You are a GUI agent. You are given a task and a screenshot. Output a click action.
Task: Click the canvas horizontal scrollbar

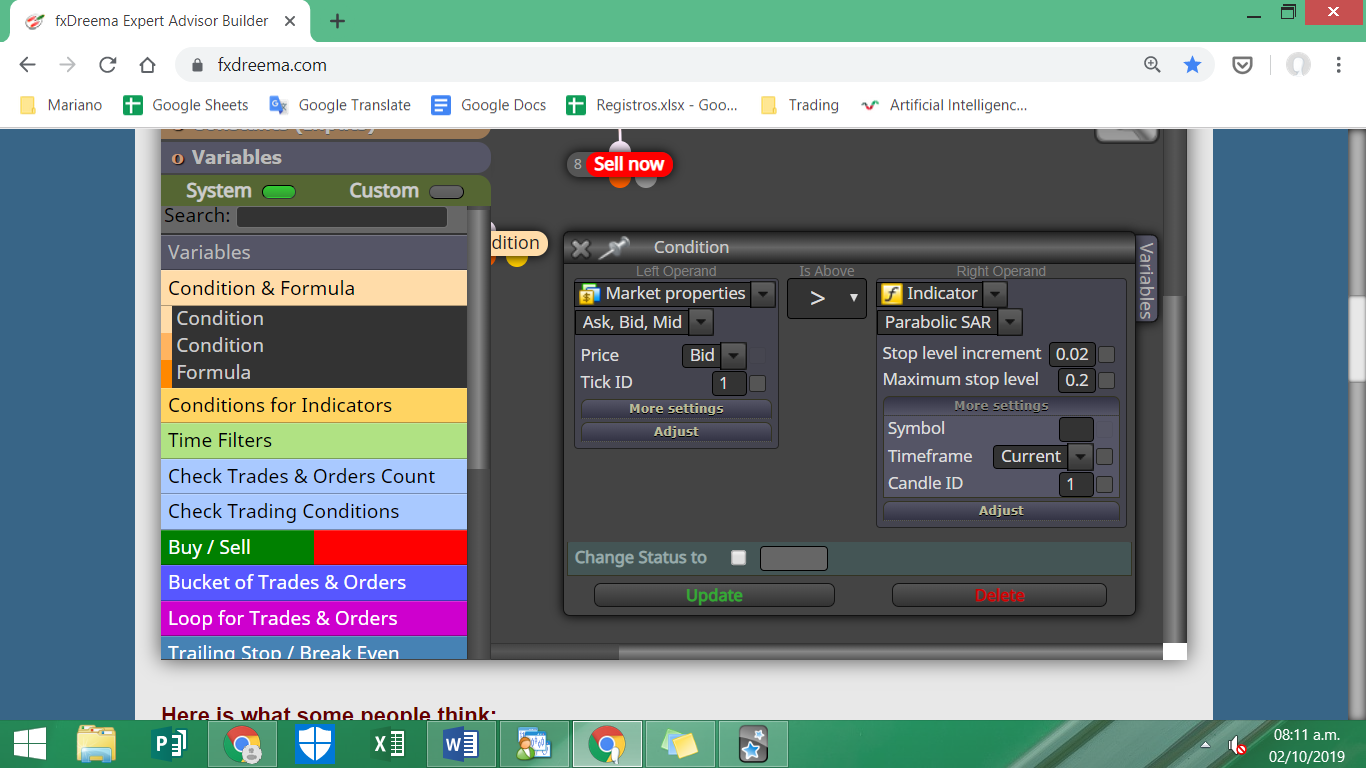point(890,652)
